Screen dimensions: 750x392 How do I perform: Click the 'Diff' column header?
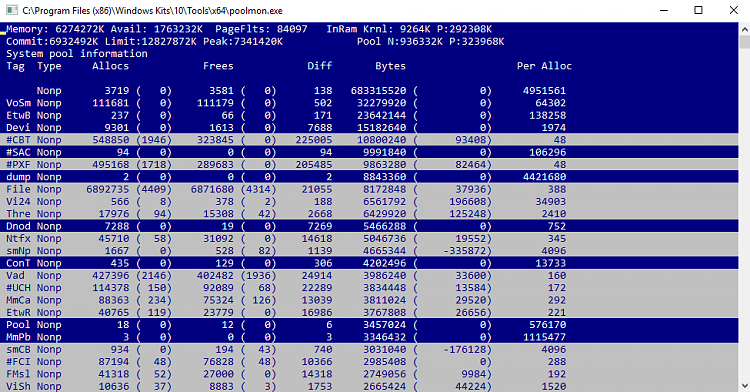tap(320, 66)
